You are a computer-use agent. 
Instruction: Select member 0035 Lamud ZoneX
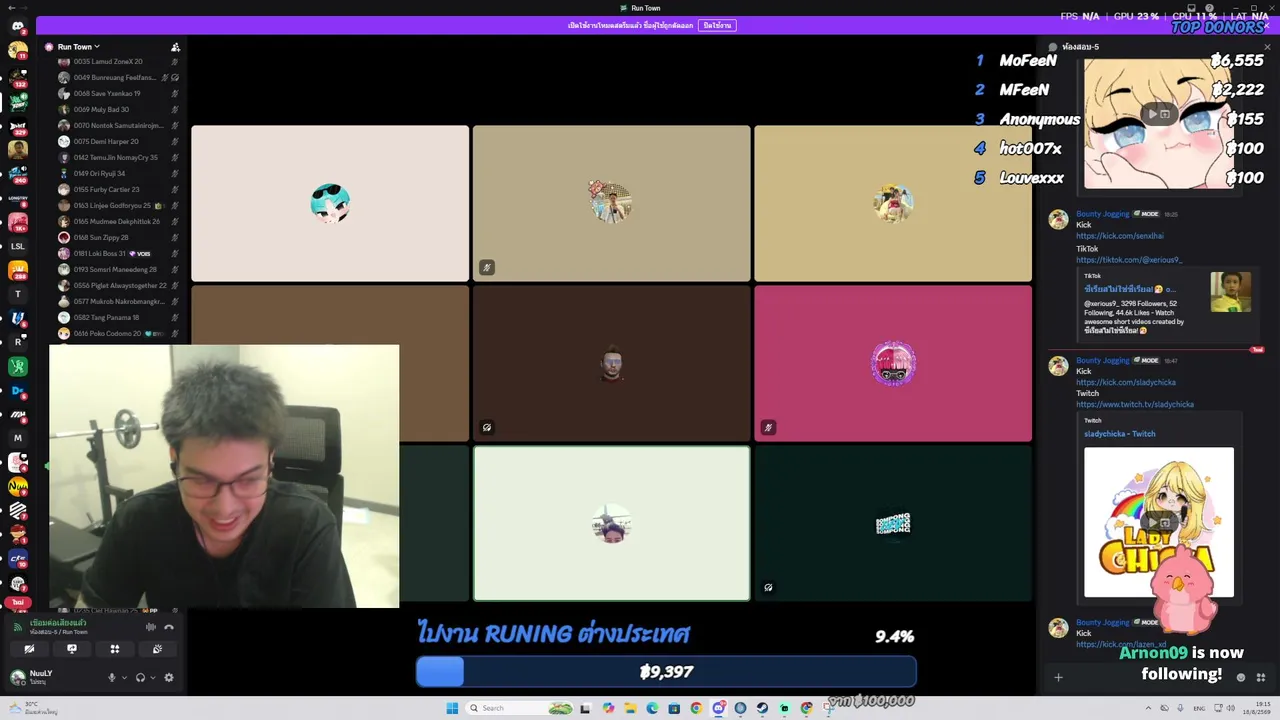[x=118, y=61]
